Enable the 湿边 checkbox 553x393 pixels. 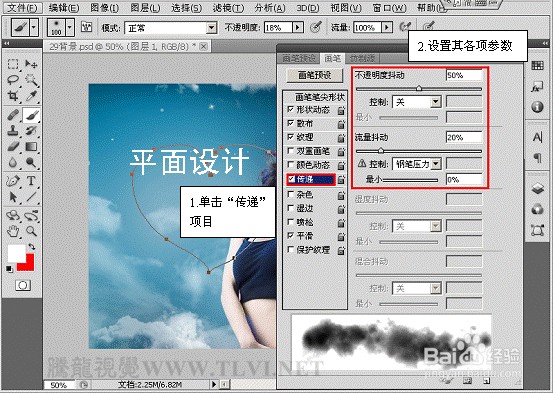click(x=291, y=208)
